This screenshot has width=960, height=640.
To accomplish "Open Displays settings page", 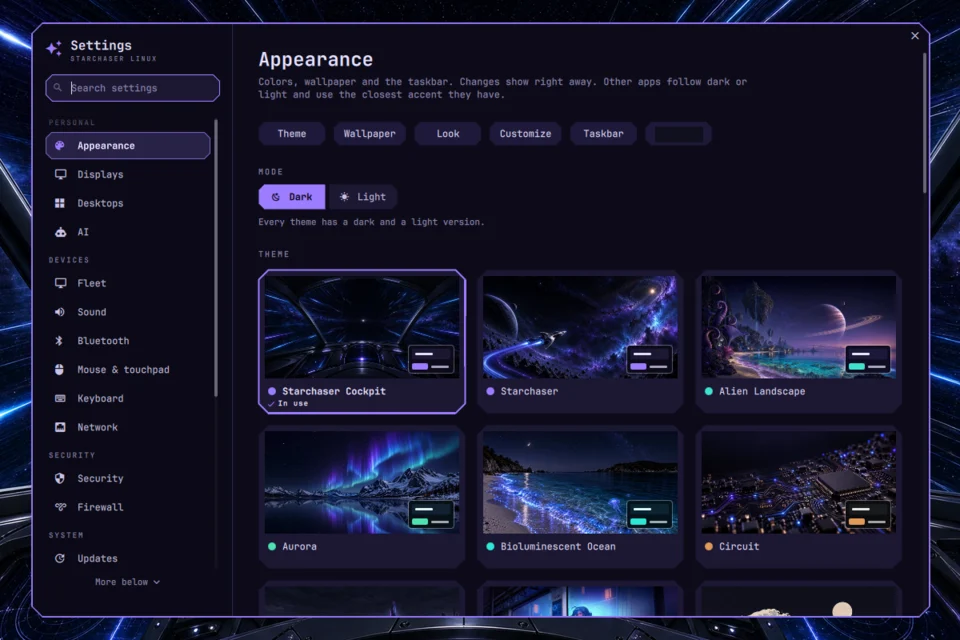I will [x=128, y=175].
